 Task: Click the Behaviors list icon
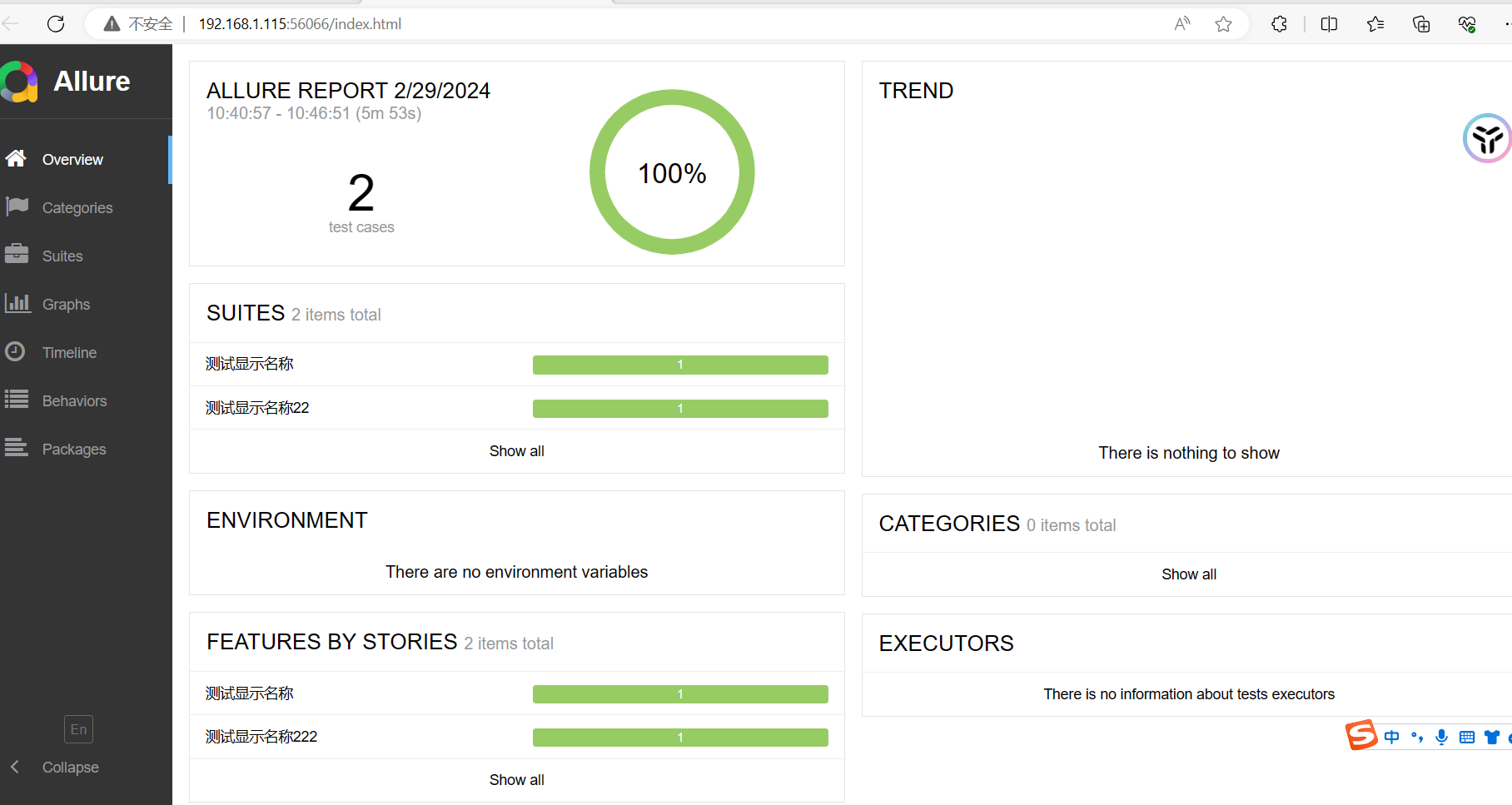(17, 400)
